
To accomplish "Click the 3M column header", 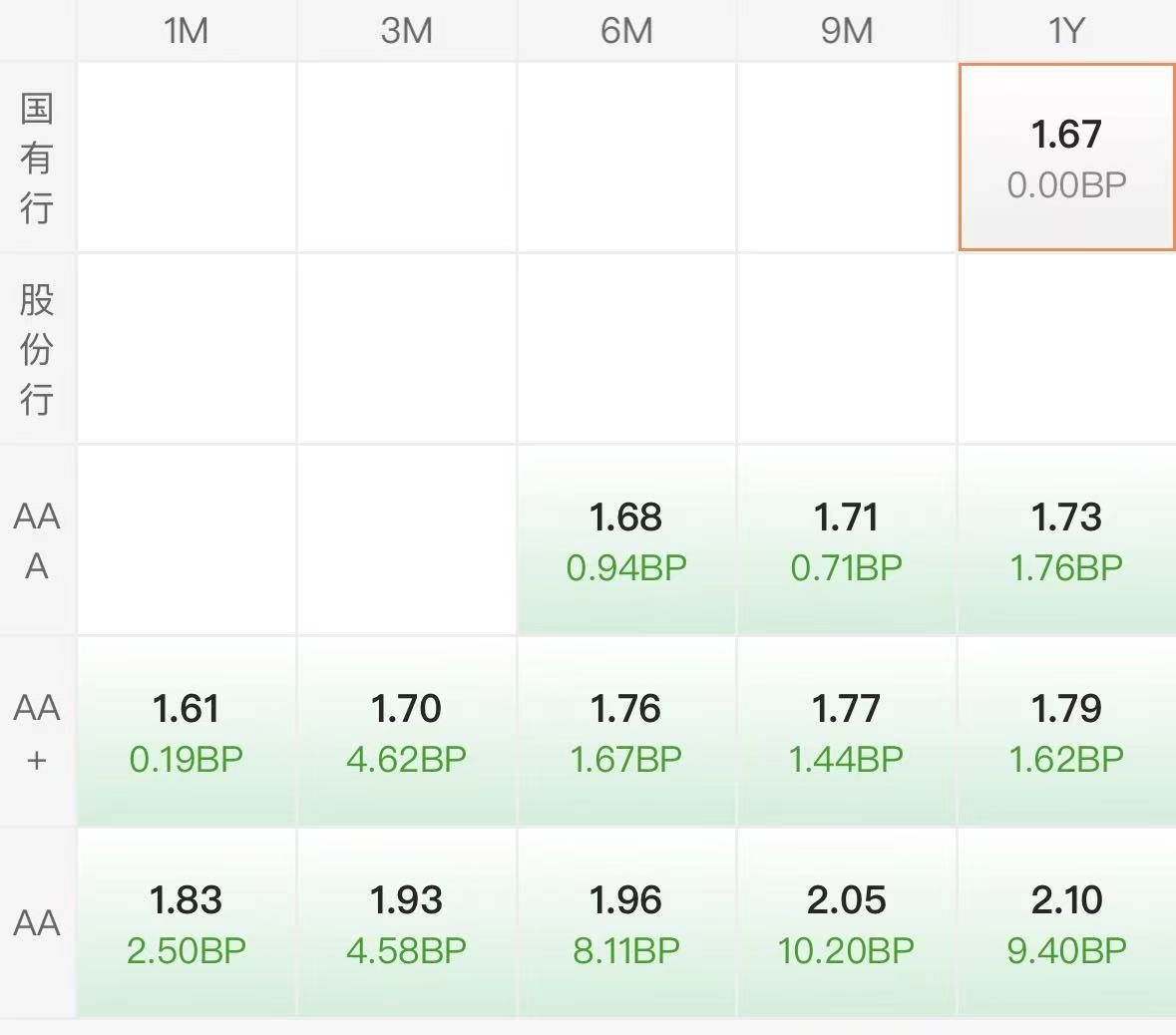I will point(407,31).
